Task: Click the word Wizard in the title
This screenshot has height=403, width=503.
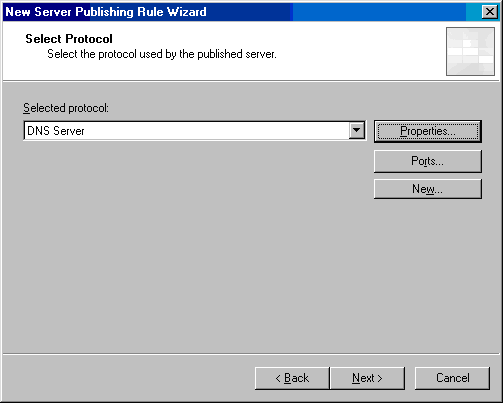Action: click(x=187, y=12)
